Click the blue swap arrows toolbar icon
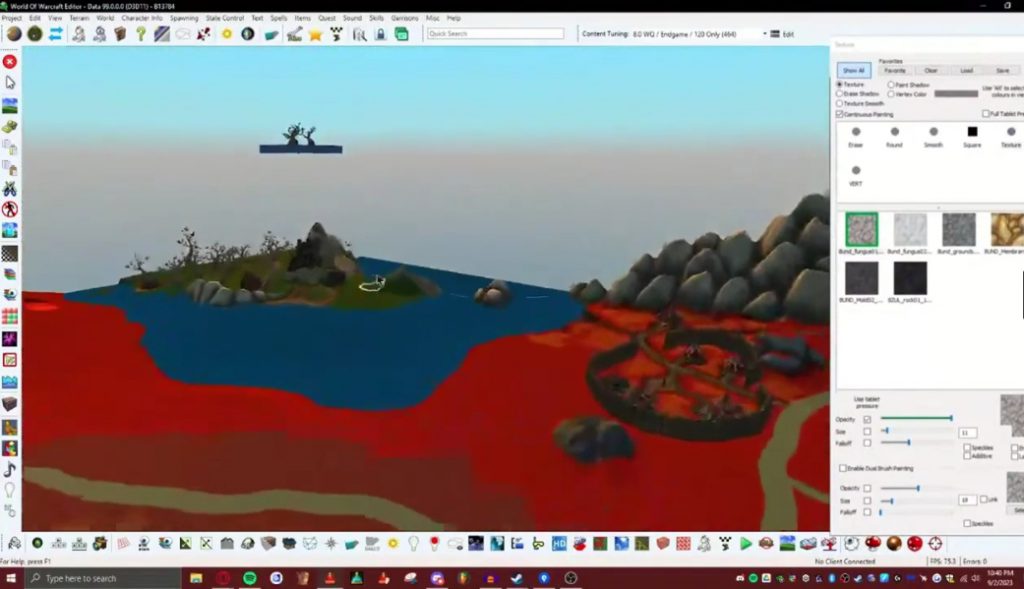The image size is (1024, 589). pos(56,34)
